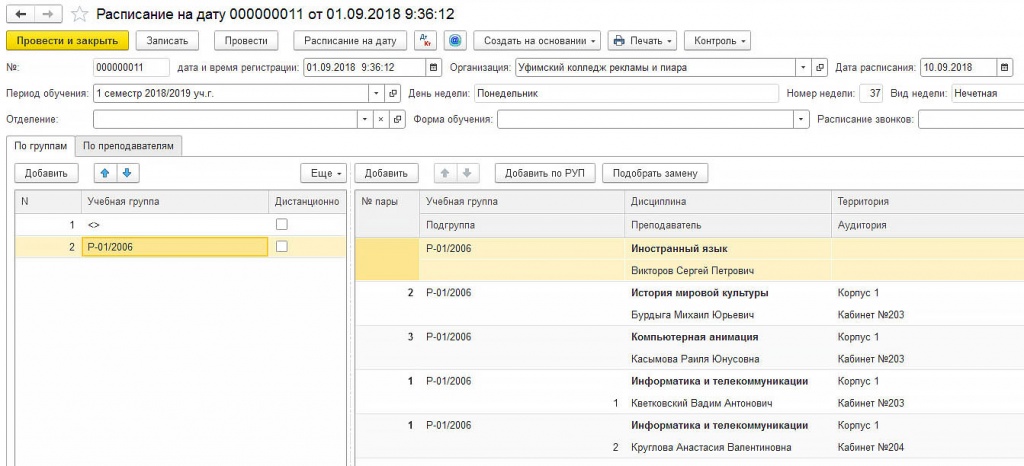
Task: Click the История мировой культуры cell
Action: pyautogui.click(x=728, y=293)
